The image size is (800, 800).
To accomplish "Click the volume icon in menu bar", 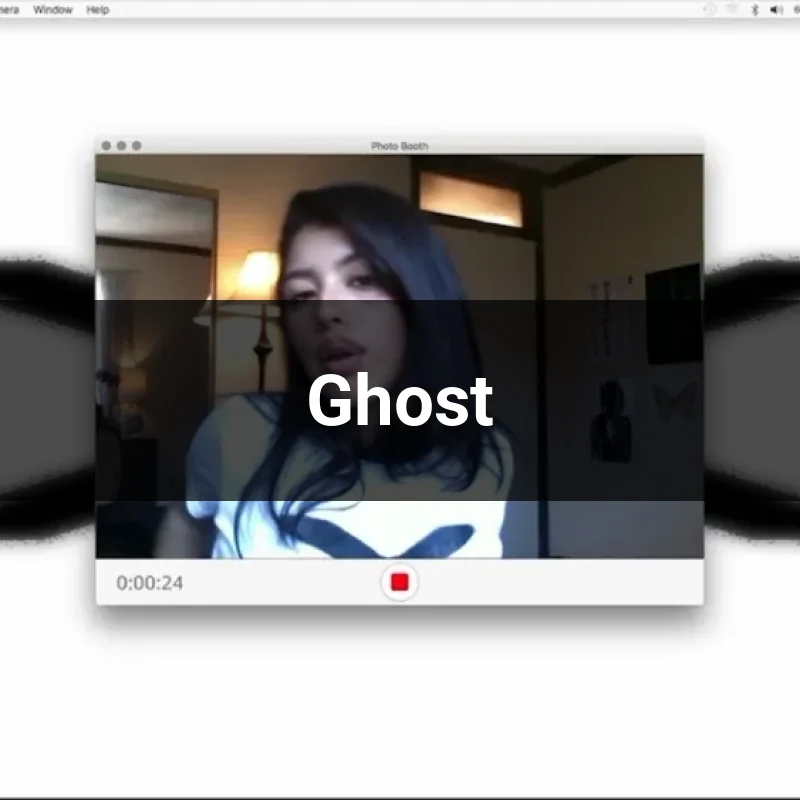I will [x=777, y=10].
